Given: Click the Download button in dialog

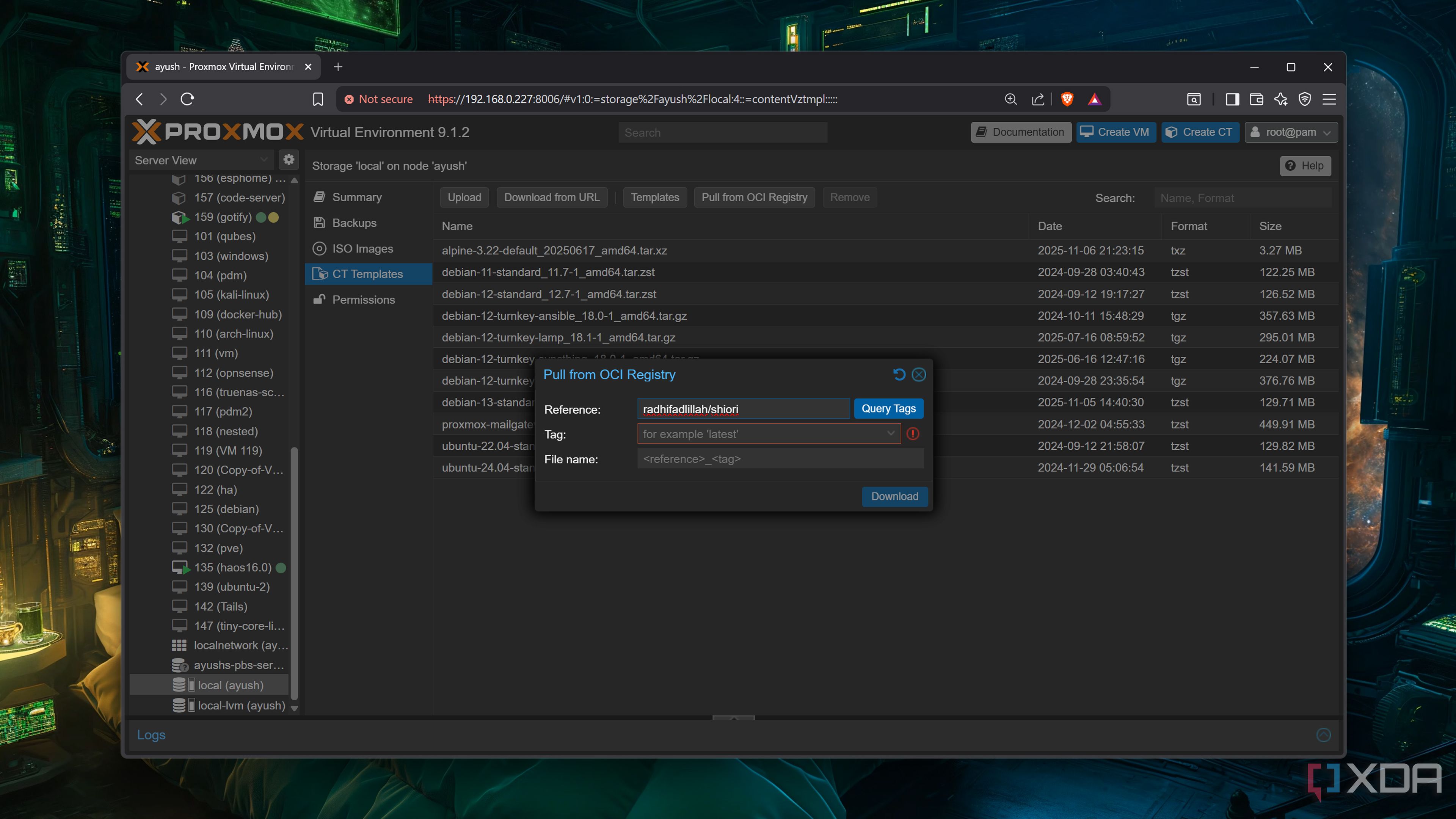Looking at the screenshot, I should pos(895,496).
